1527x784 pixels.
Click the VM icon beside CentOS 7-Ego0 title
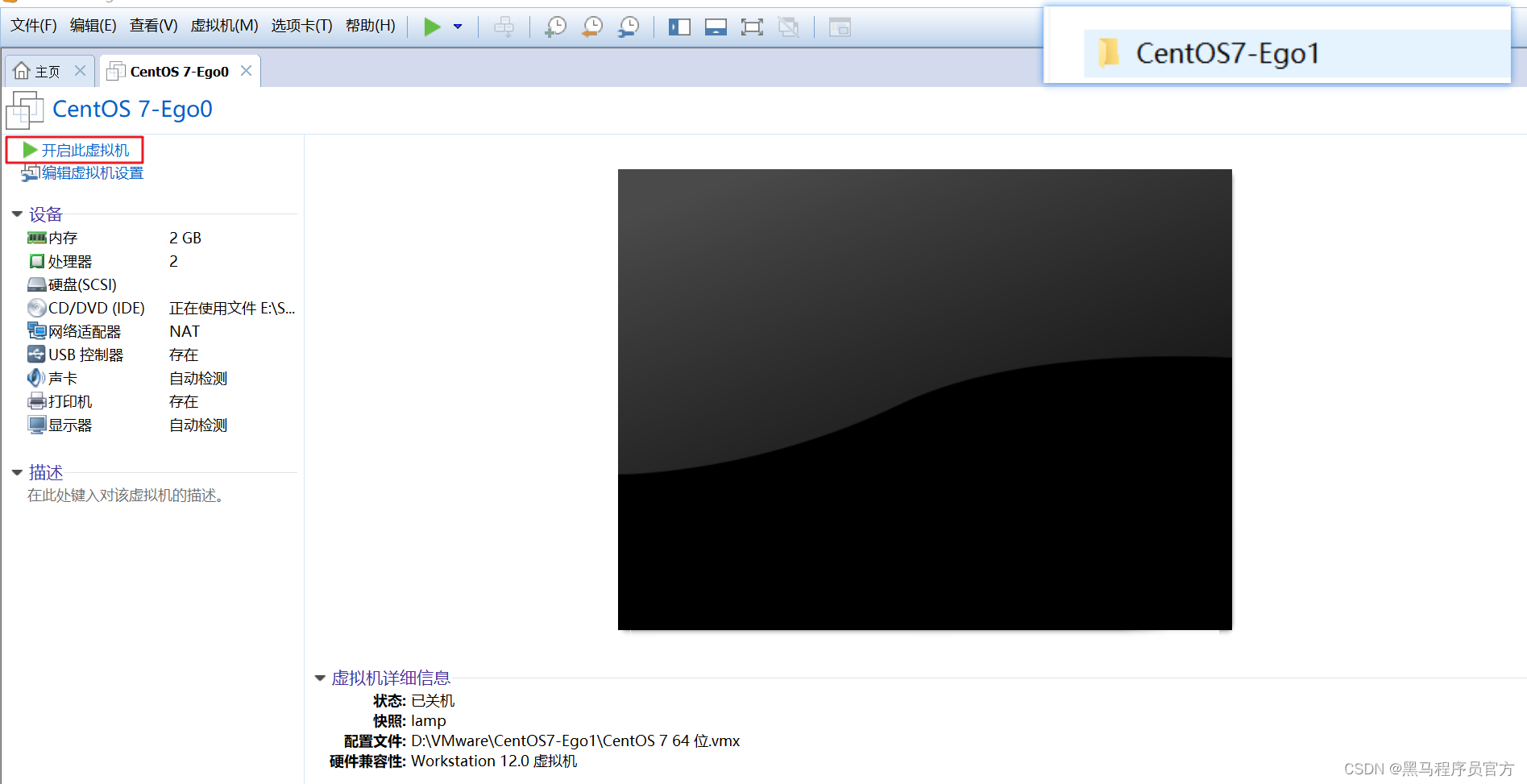25,110
